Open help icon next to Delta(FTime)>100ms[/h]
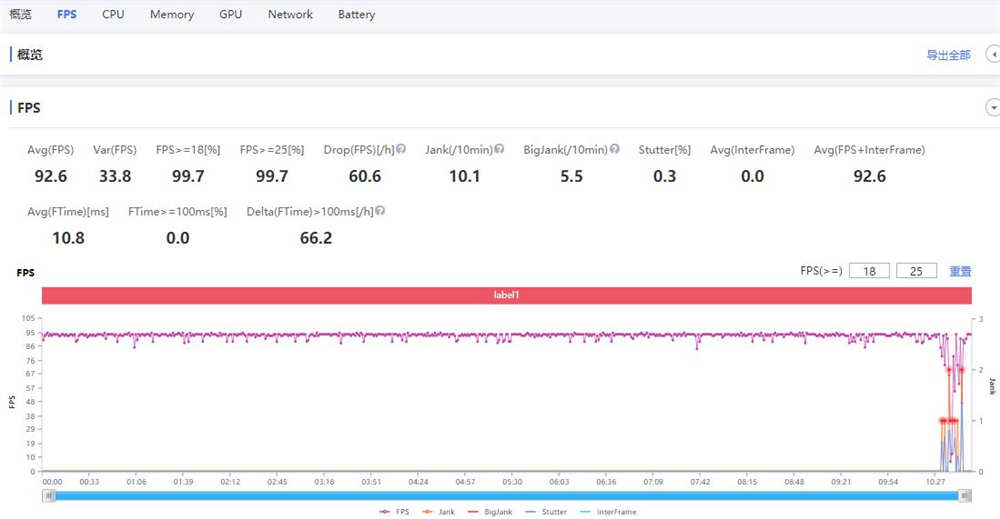The width and height of the screenshot is (1000, 519). 379,210
